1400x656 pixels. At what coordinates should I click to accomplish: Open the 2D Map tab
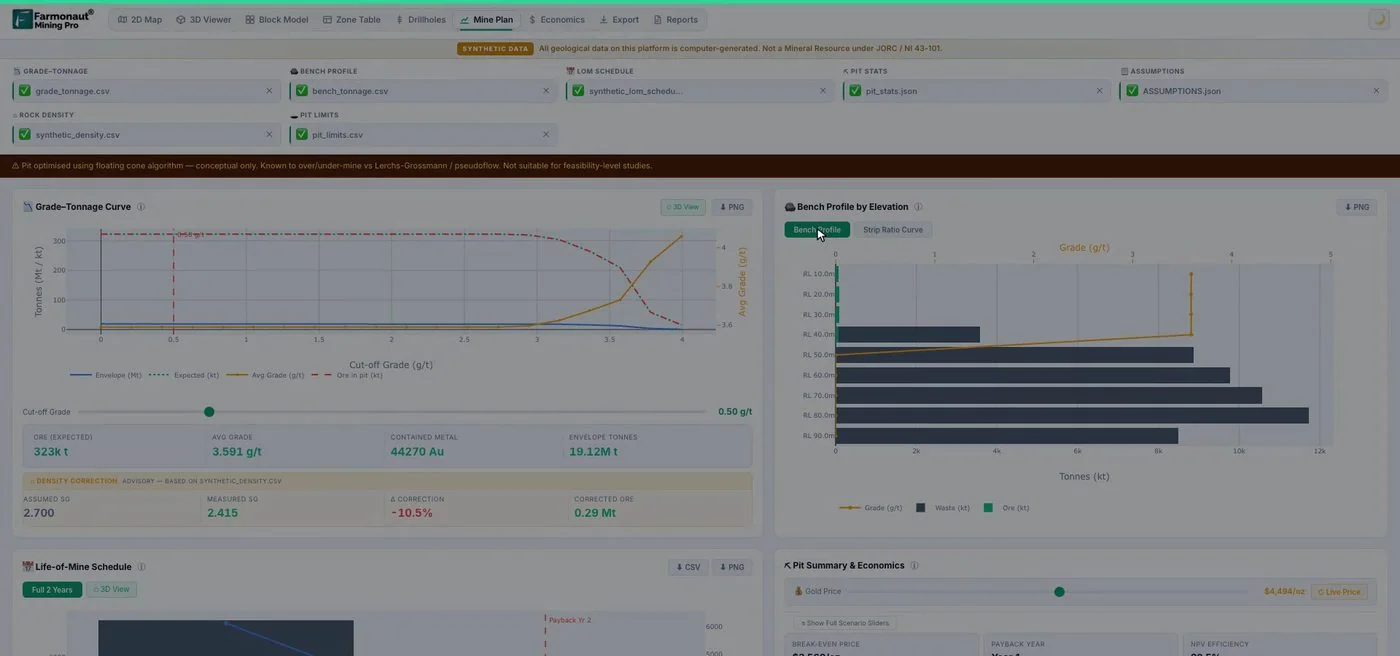[x=140, y=19]
